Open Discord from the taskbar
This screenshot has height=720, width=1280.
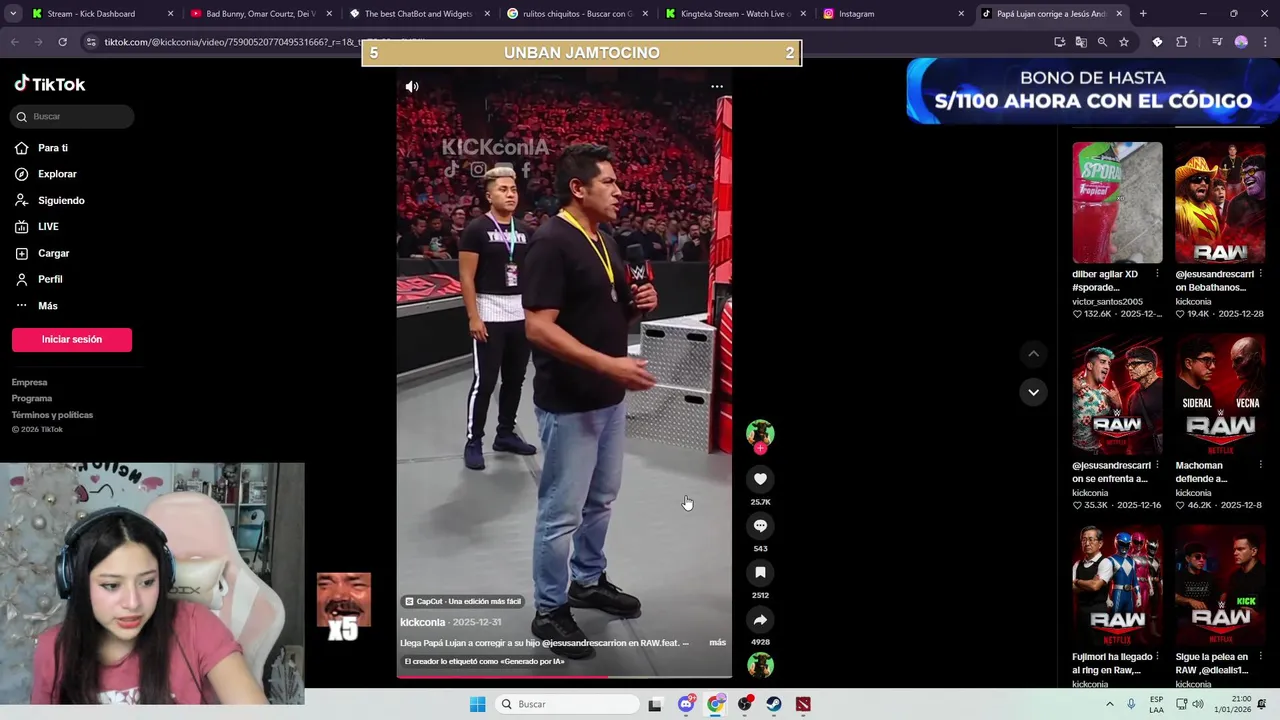coord(686,704)
